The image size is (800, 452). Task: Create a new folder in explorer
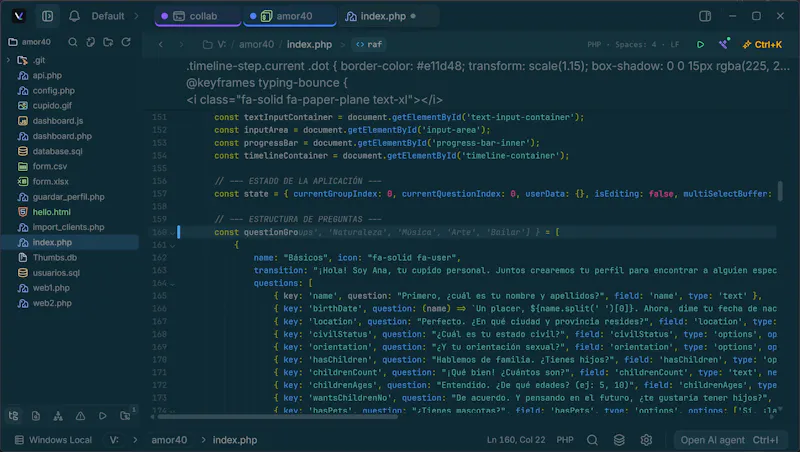coord(108,42)
